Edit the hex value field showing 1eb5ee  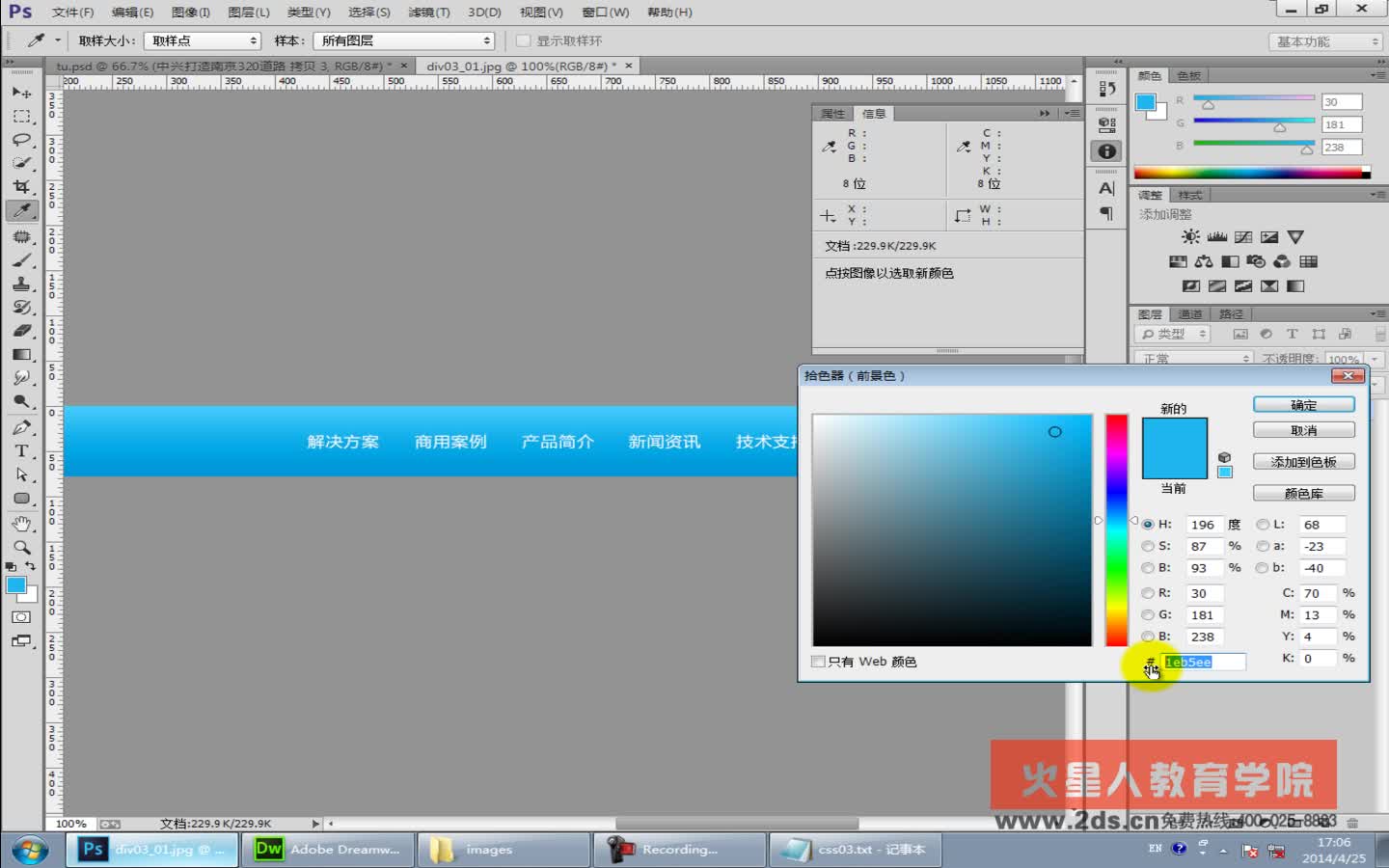tap(1204, 662)
